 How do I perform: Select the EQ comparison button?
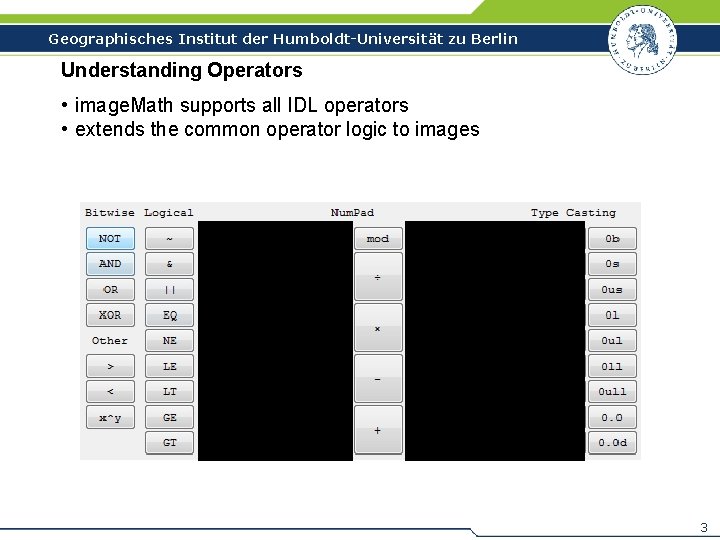click(169, 315)
